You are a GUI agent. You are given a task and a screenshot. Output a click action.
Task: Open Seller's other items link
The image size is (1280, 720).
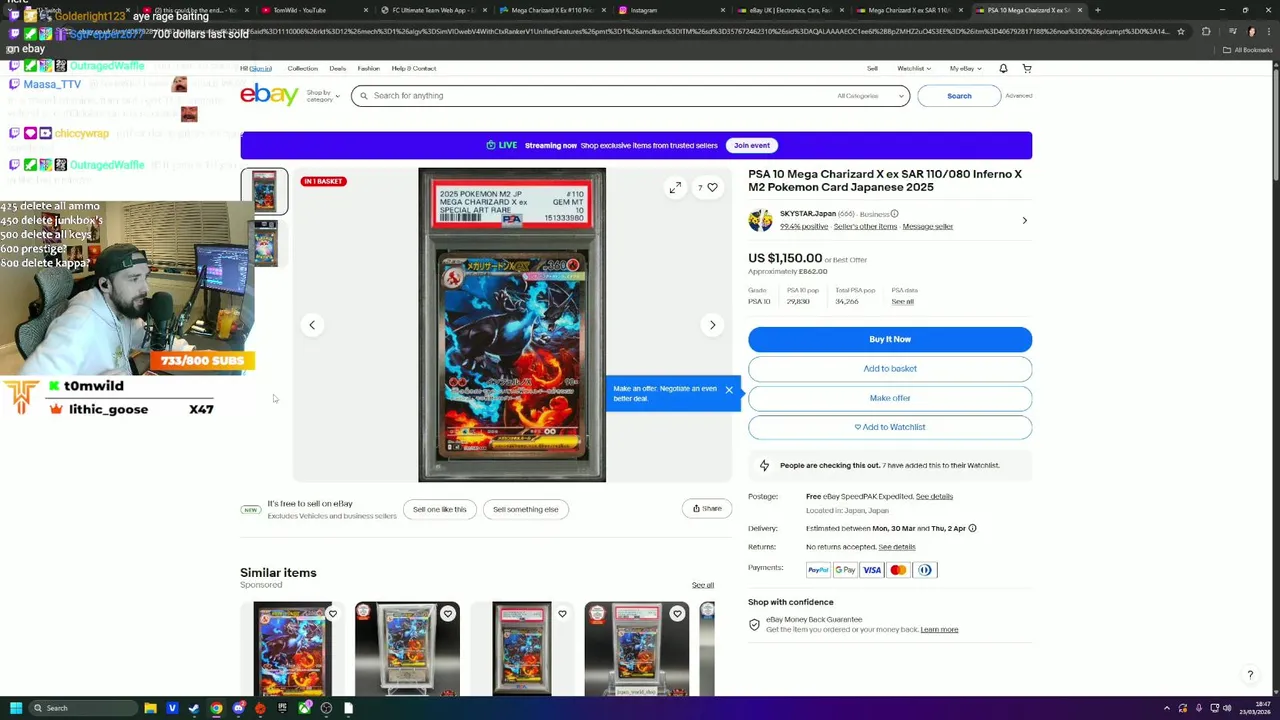point(865,226)
